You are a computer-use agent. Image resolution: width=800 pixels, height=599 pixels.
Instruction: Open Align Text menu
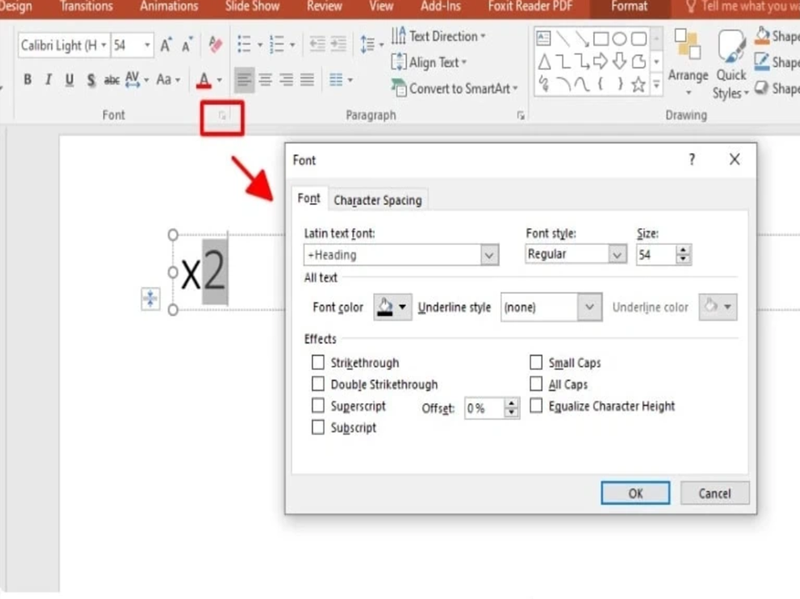tap(429, 62)
